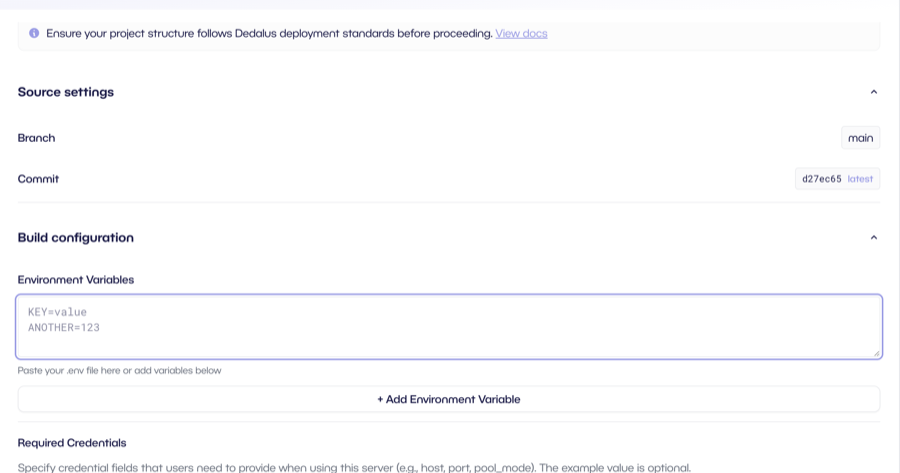Click the Required Credentials heading
The height and width of the screenshot is (473, 900).
(72, 443)
